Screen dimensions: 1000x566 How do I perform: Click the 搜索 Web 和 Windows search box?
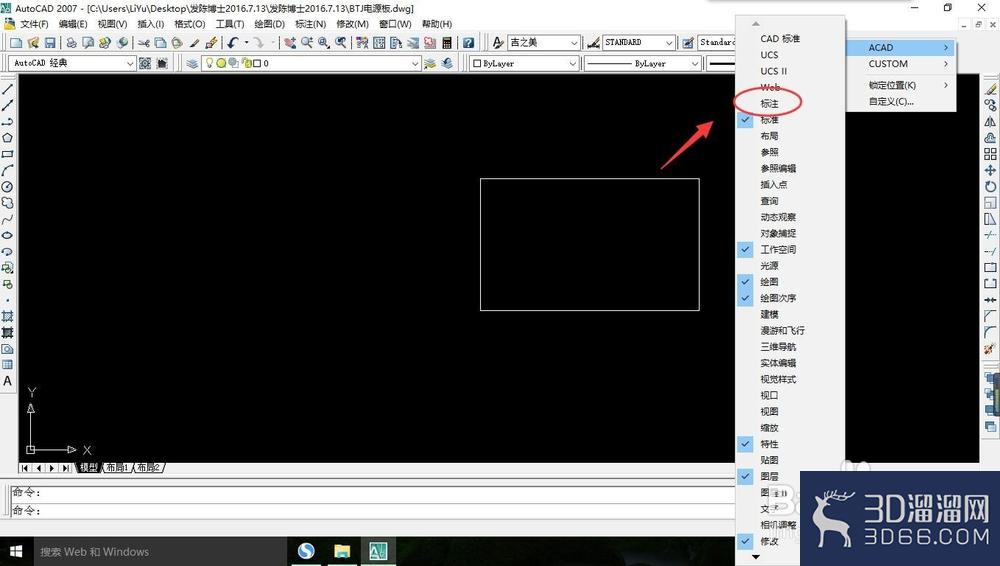pyautogui.click(x=158, y=551)
